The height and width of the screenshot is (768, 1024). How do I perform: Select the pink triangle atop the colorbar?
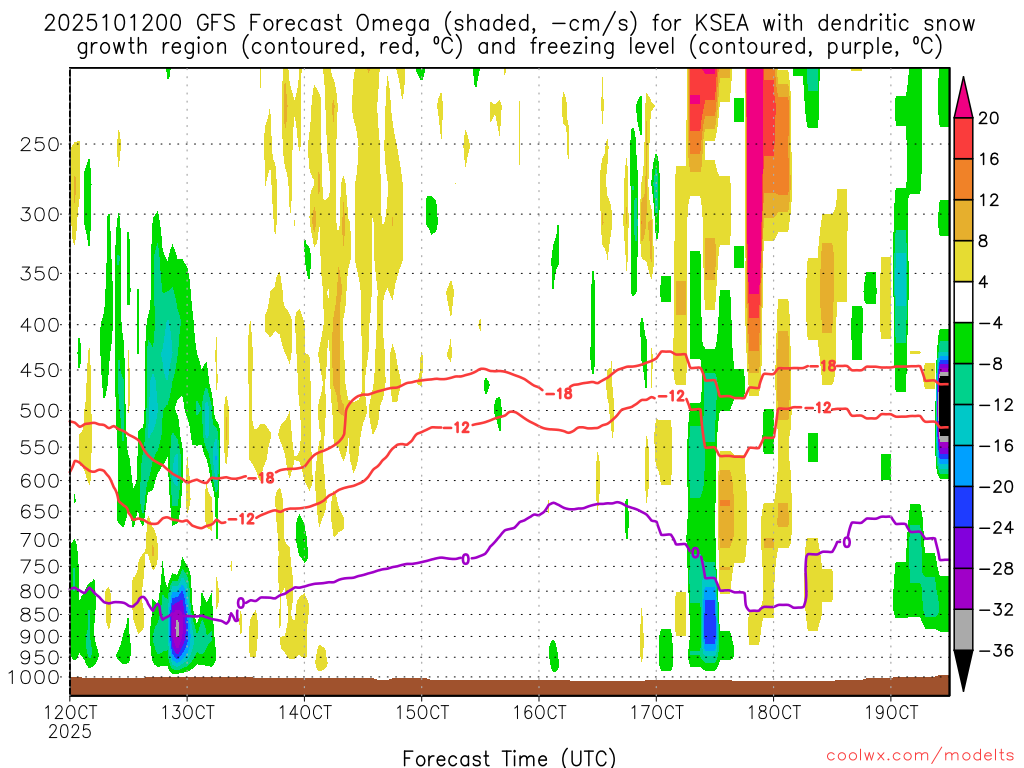965,96
